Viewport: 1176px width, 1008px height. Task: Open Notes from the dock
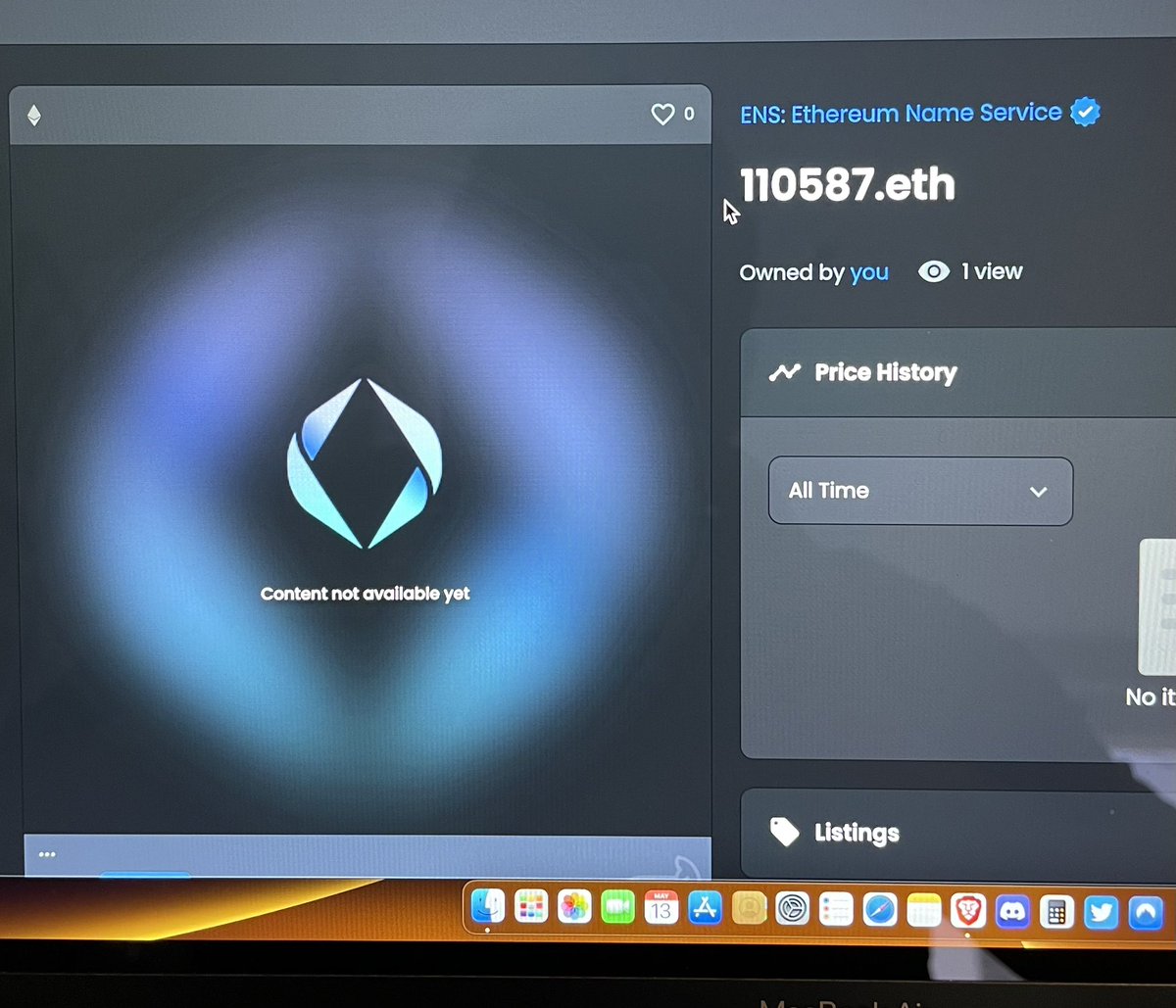[923, 911]
